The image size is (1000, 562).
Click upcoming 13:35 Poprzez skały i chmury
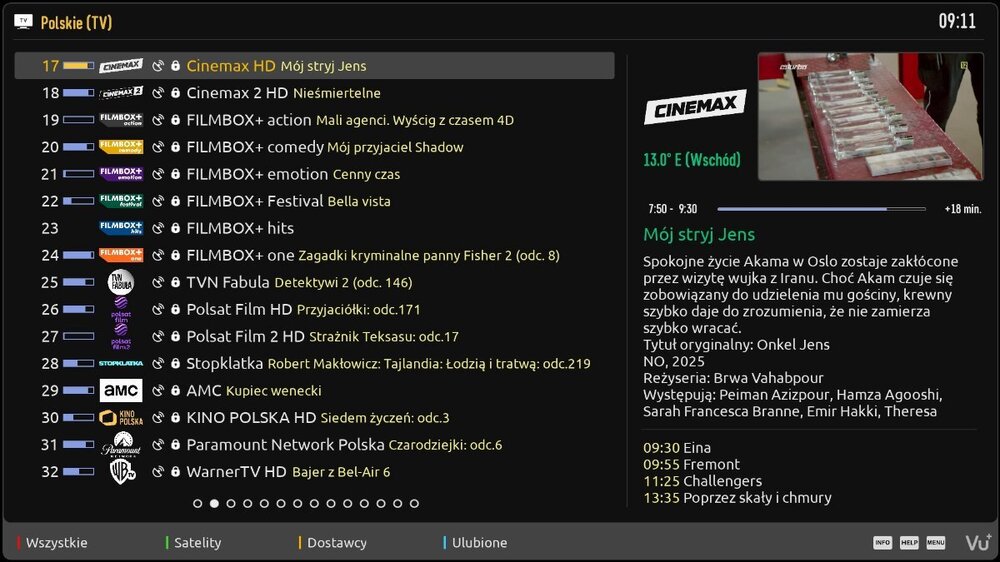737,498
